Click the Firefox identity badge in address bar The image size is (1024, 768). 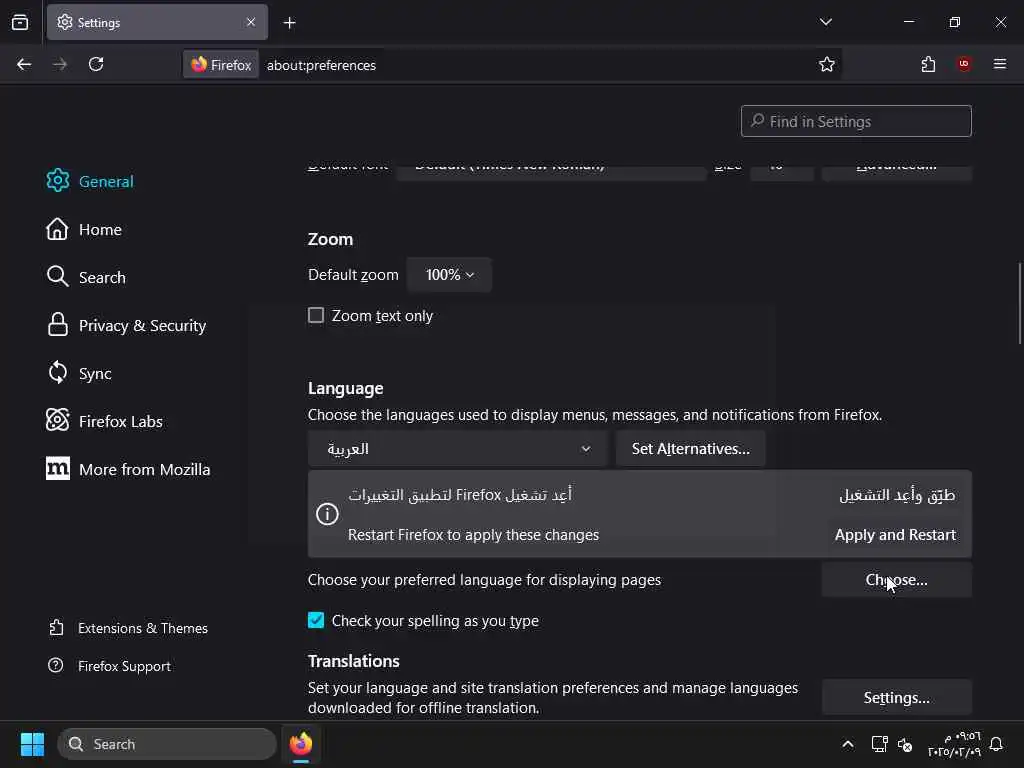coord(221,65)
